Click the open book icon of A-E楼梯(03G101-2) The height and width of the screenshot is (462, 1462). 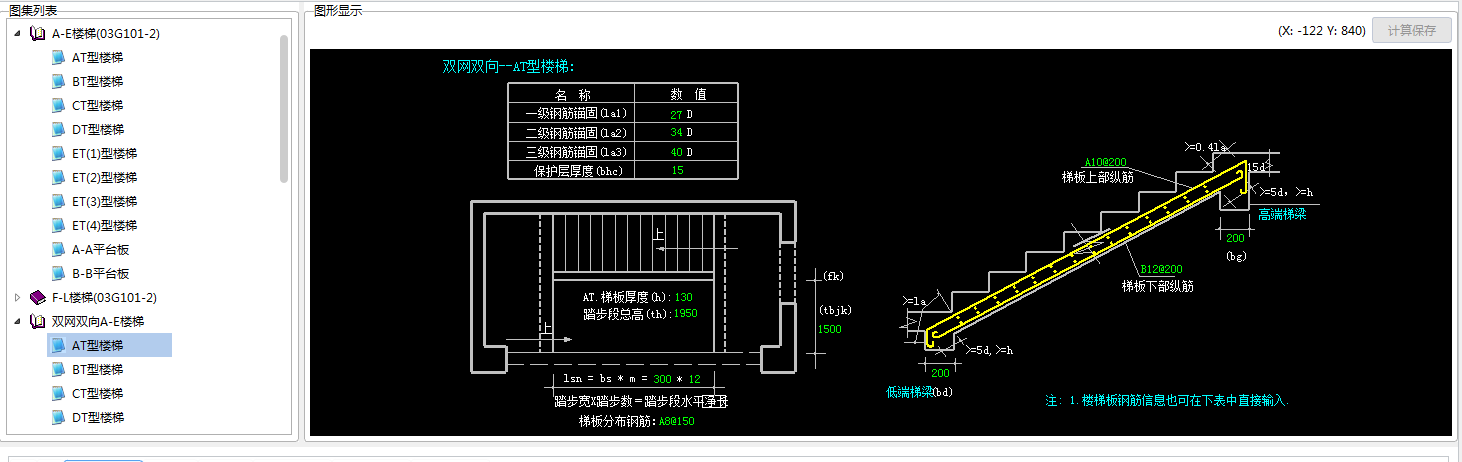click(38, 33)
